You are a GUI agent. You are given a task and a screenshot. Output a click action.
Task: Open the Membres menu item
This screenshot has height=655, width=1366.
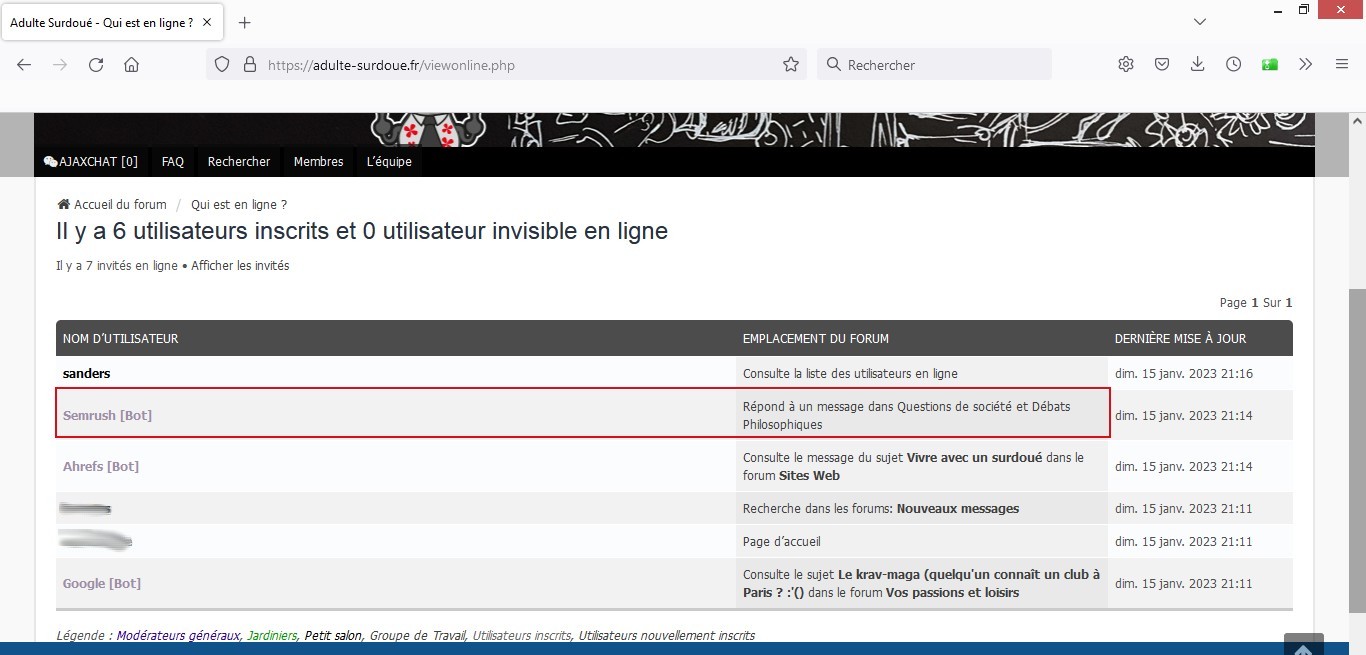tap(319, 161)
